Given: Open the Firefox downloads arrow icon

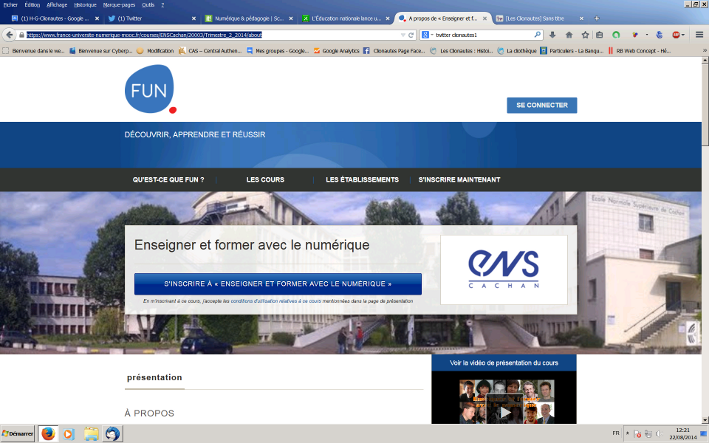Looking at the screenshot, I should click(x=553, y=35).
